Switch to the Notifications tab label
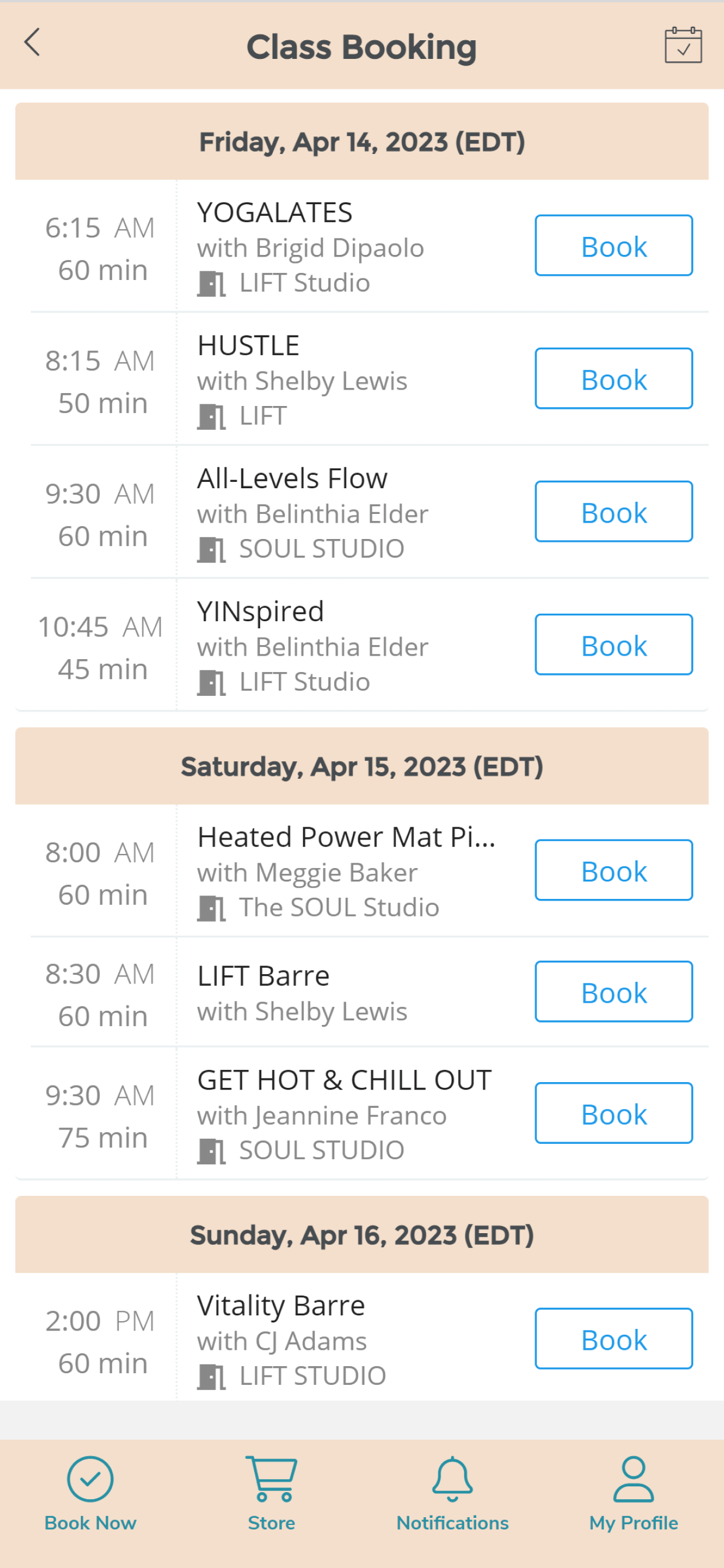724x1568 pixels. (452, 1522)
